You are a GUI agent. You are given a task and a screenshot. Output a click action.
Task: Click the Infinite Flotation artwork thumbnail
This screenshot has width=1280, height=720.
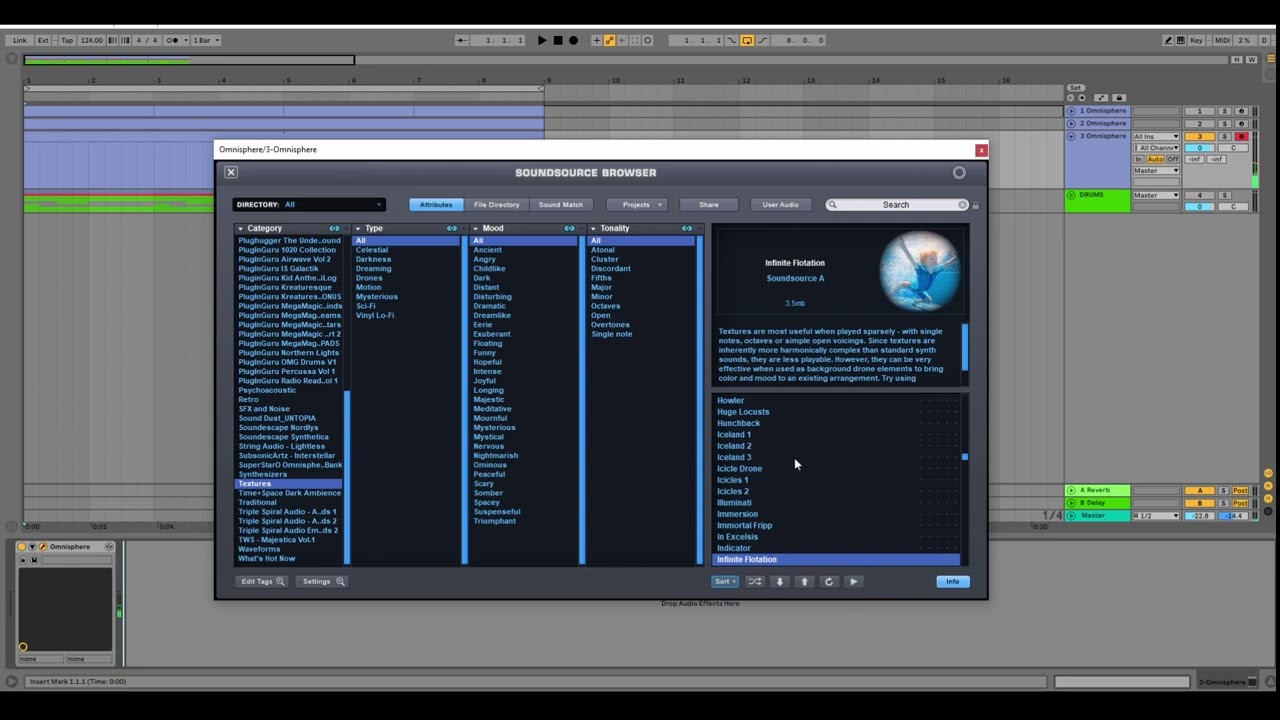920,271
